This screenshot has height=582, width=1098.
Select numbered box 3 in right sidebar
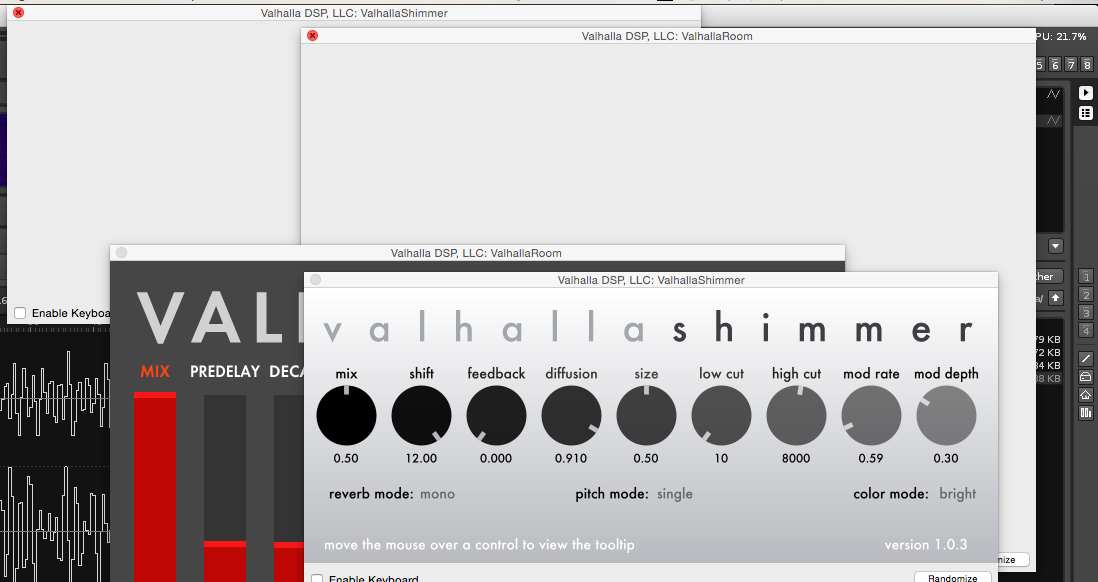click(x=1086, y=312)
